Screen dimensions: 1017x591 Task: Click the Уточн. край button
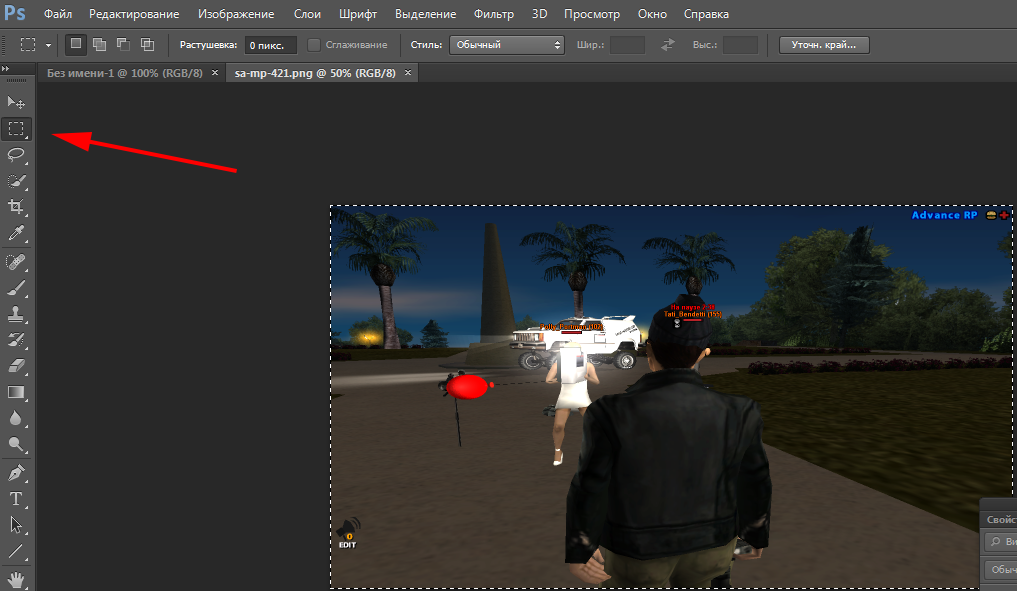point(824,45)
